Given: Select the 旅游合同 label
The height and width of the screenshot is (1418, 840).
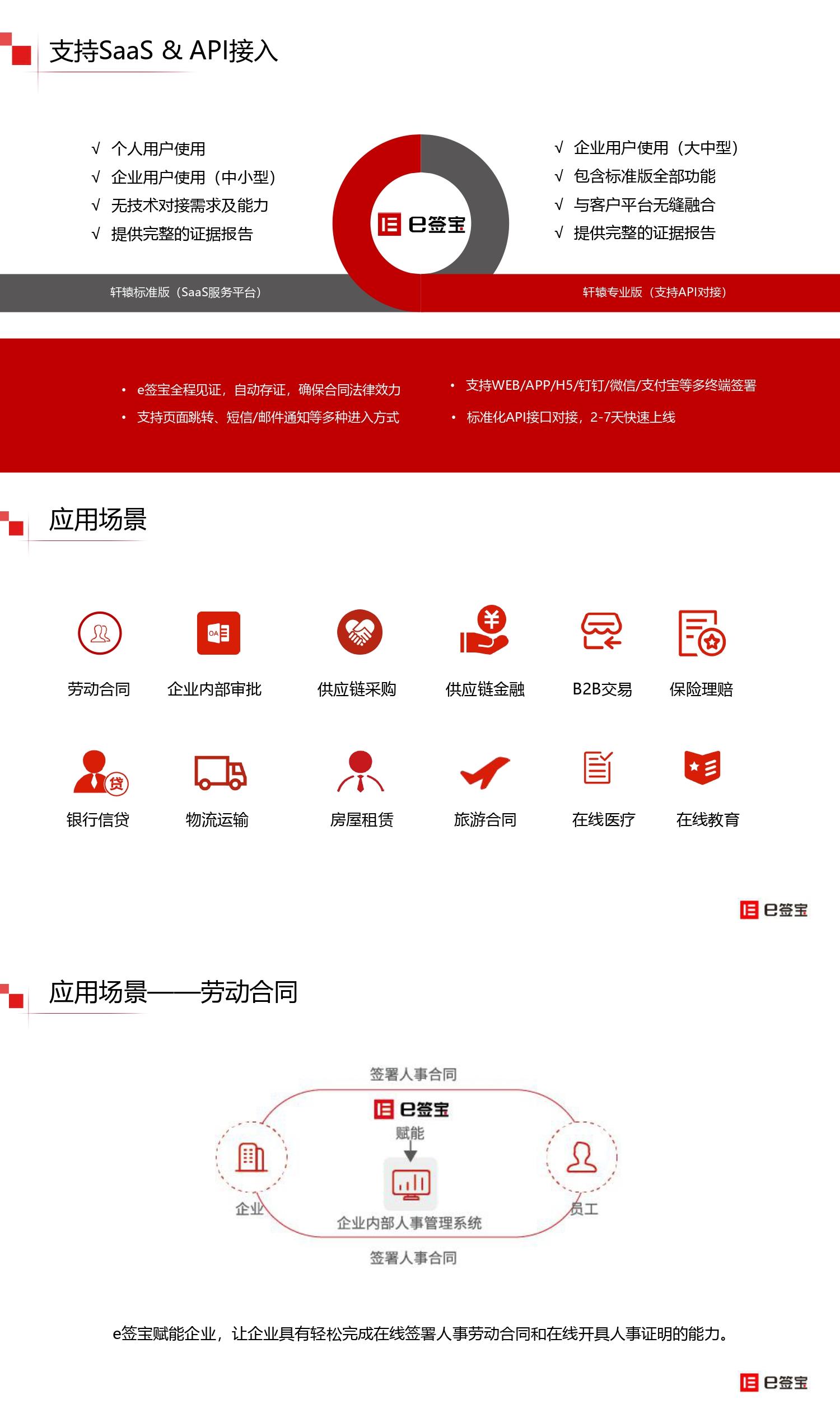Looking at the screenshot, I should tap(485, 819).
